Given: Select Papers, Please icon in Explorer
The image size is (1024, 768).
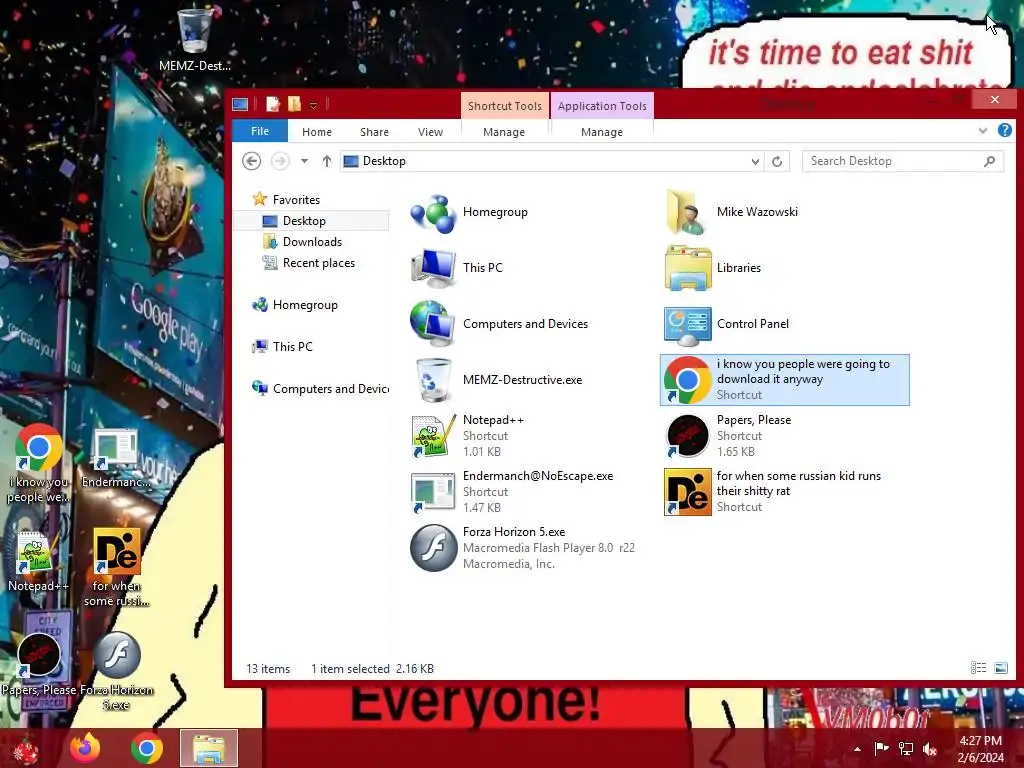Looking at the screenshot, I should (688, 436).
